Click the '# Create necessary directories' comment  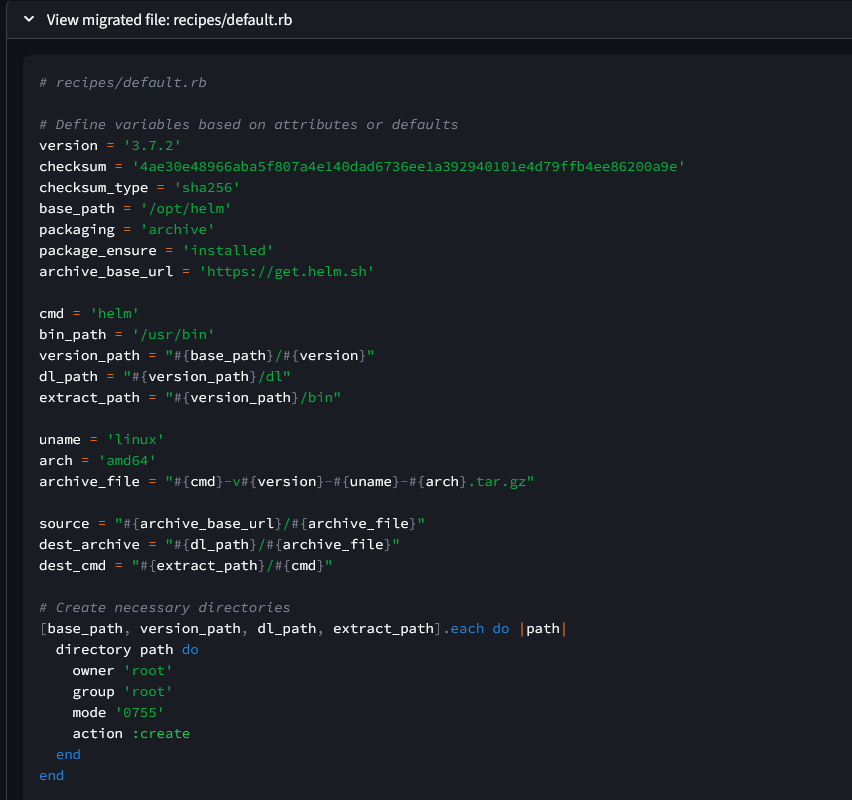click(x=165, y=608)
